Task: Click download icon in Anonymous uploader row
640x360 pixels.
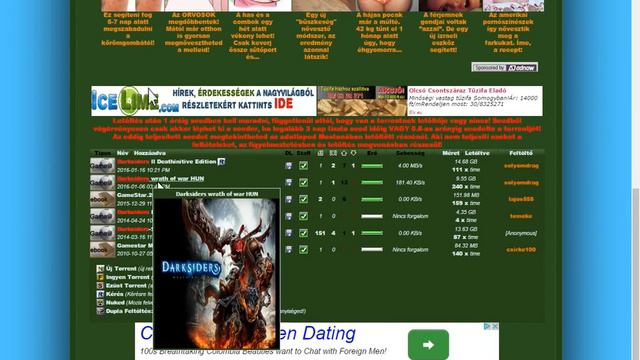Action: pos(289,233)
